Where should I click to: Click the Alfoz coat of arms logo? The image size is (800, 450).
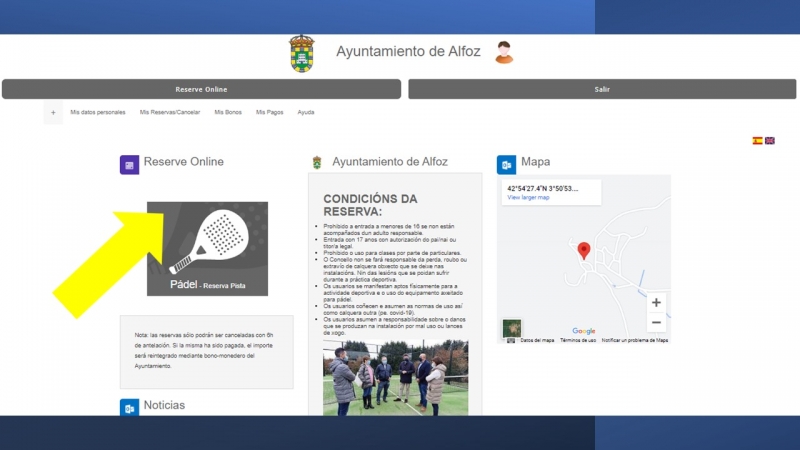point(301,53)
